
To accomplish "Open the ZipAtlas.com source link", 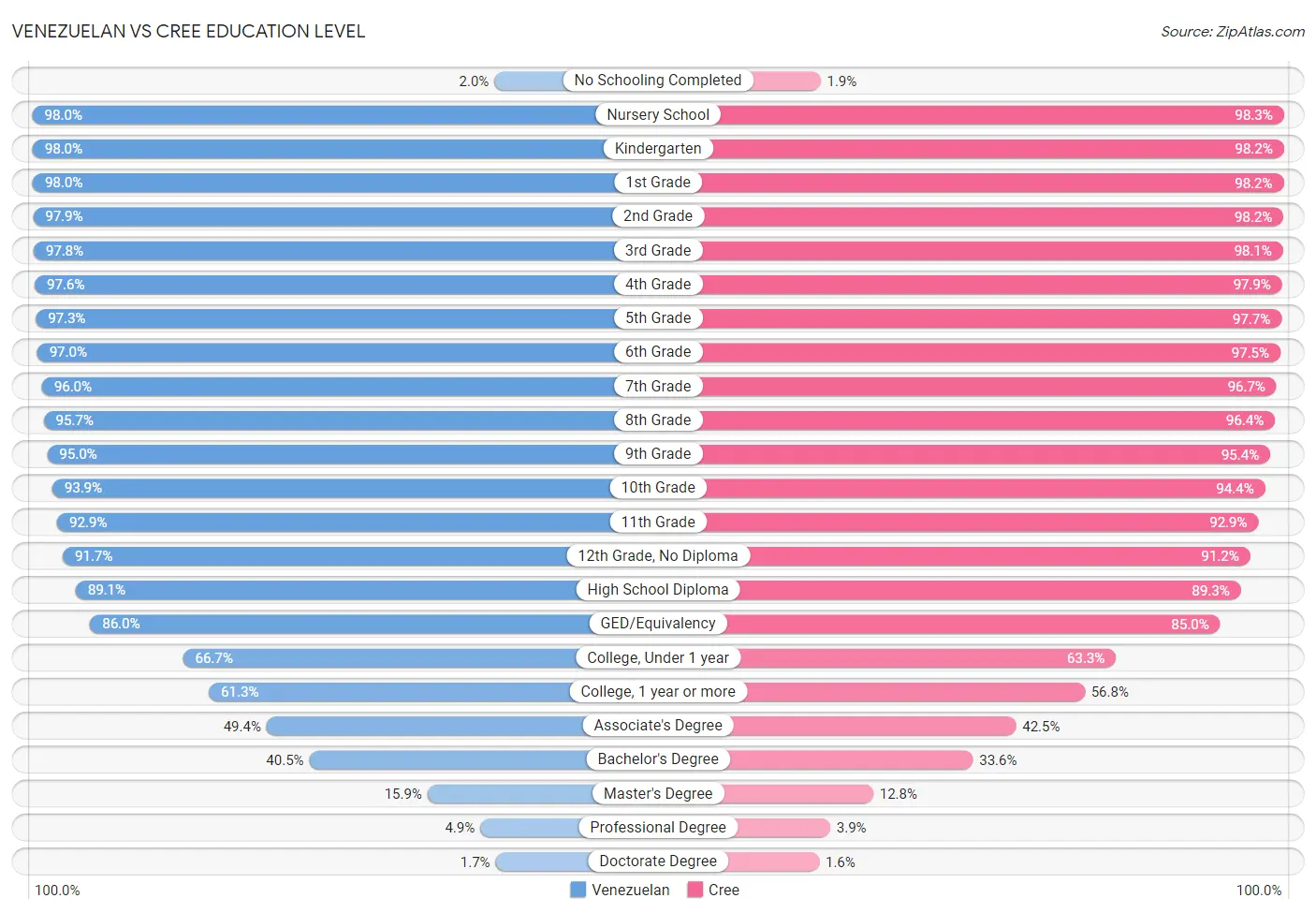I will (1232, 32).
